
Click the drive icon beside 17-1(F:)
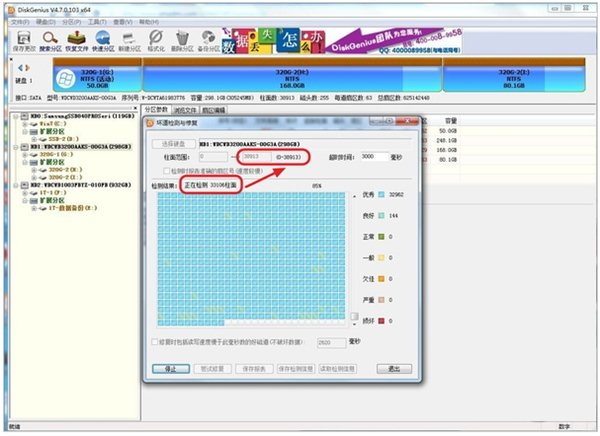34,193
